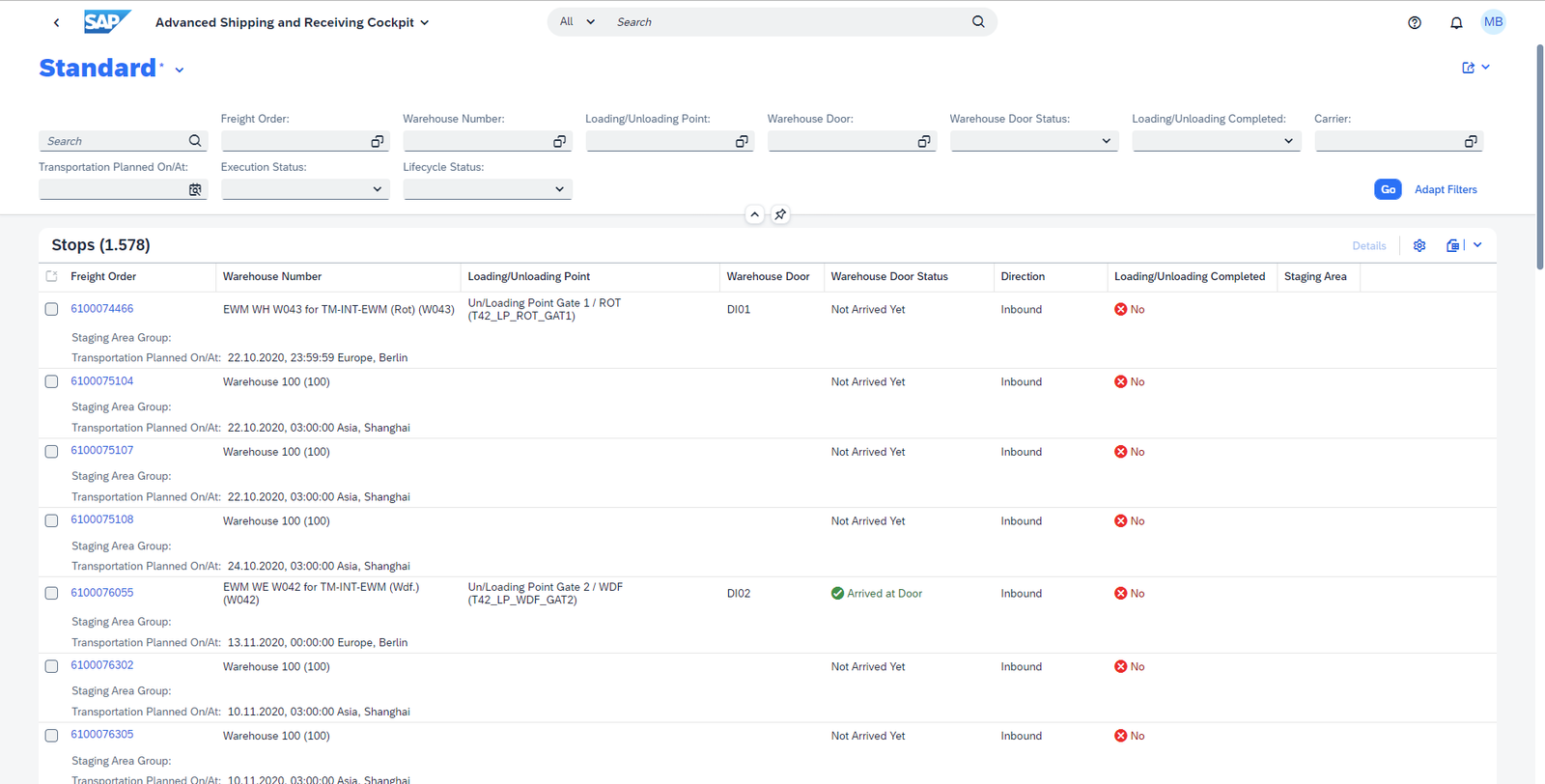
Task: Open the Transportation Planned date picker icon
Action: click(195, 189)
